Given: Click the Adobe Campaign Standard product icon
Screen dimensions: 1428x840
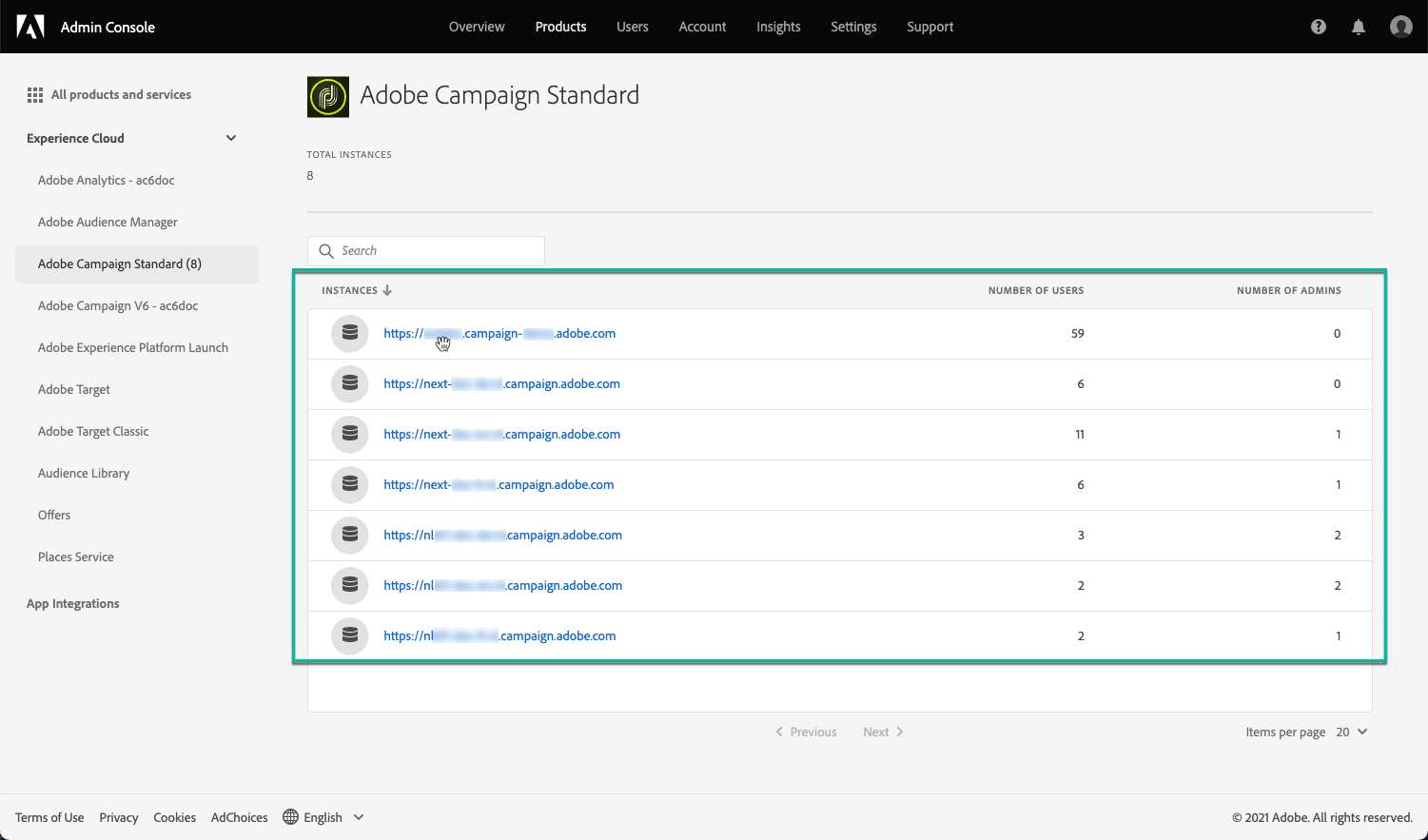Looking at the screenshot, I should [x=328, y=97].
